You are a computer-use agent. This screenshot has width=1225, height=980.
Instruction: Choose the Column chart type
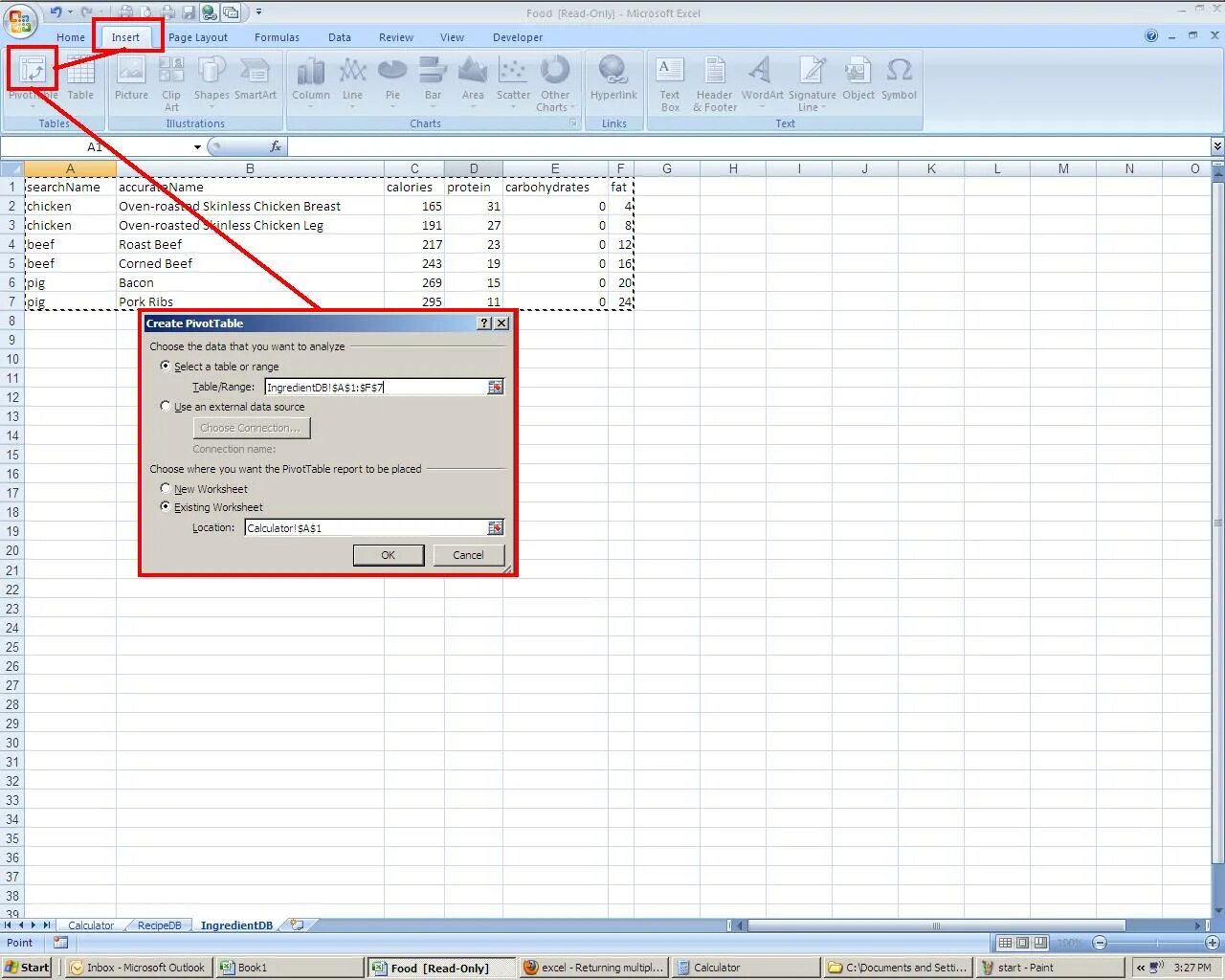(x=311, y=78)
